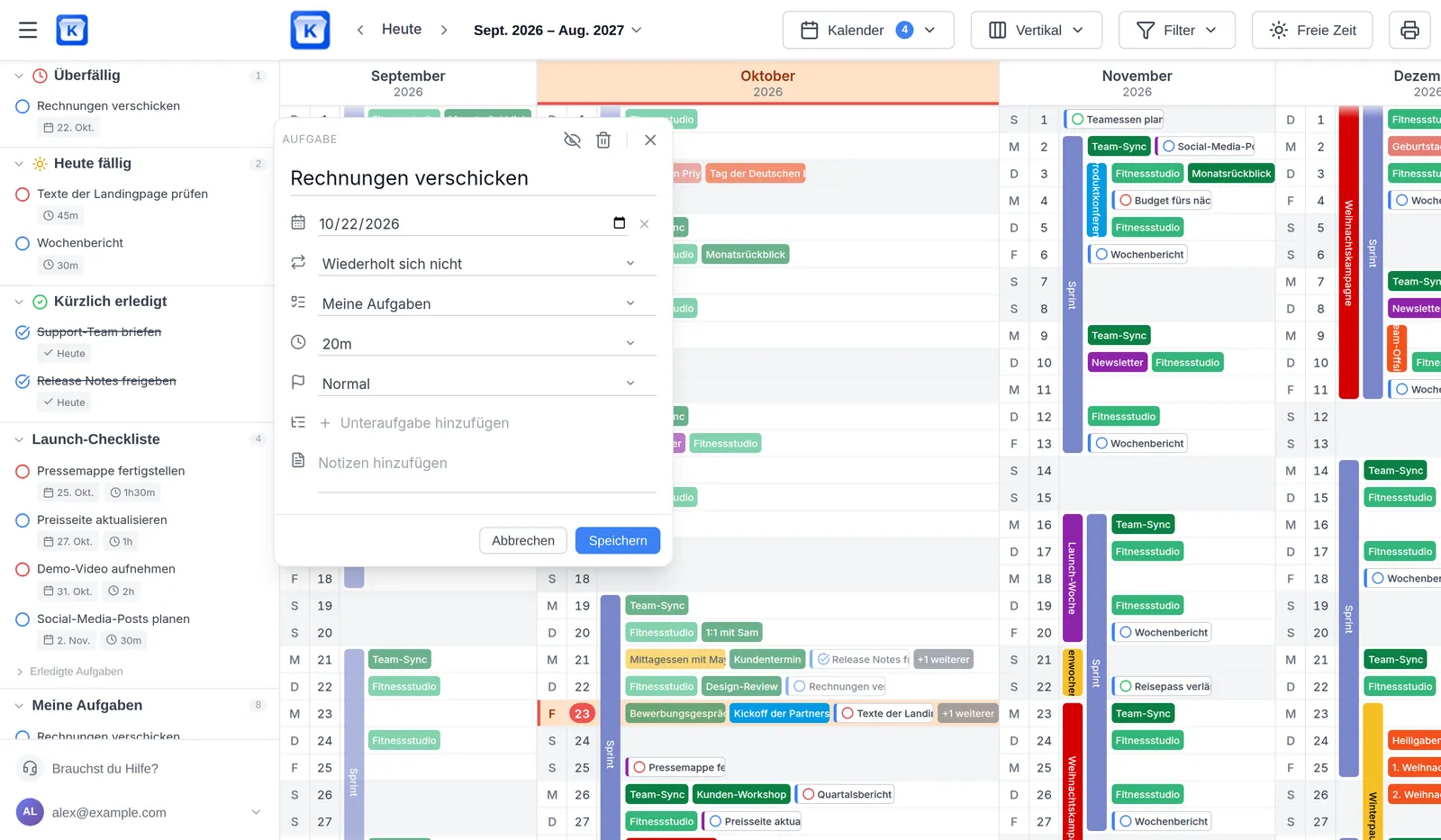Screen dimensions: 1441x840
Task: Click the Heute button
Action: (402, 30)
